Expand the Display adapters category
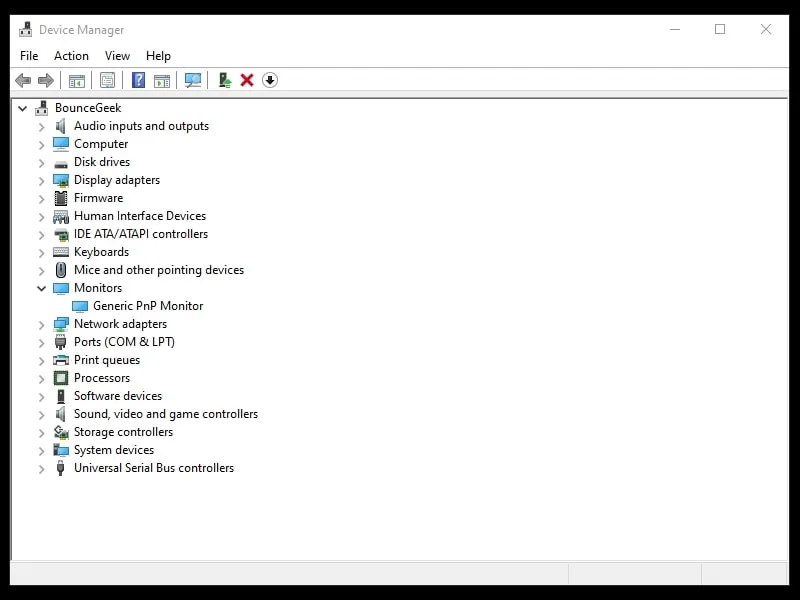Viewport: 800px width, 600px height. click(x=40, y=179)
